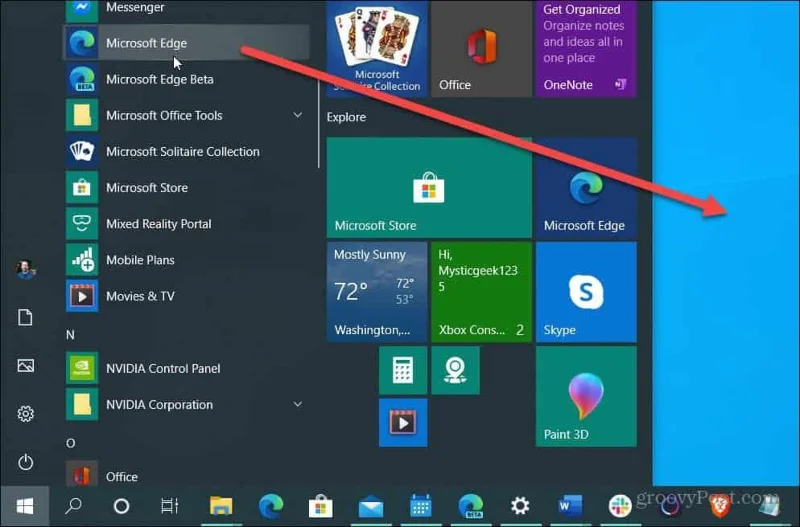Expand the Microsoft Office Tools folder
Screen dimensions: 800x527
click(186, 115)
